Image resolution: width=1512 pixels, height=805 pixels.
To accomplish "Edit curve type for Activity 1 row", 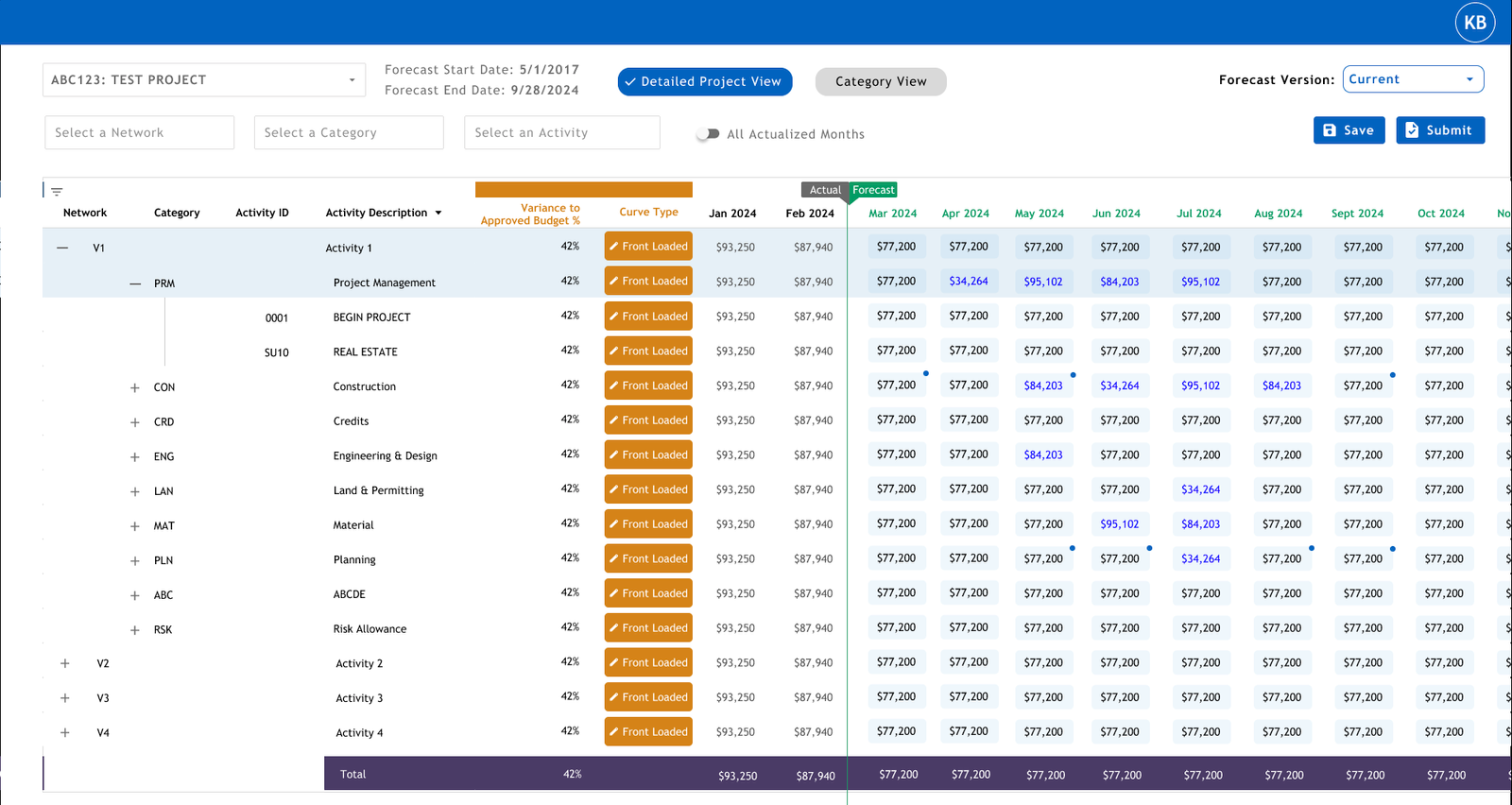I will 648,247.
